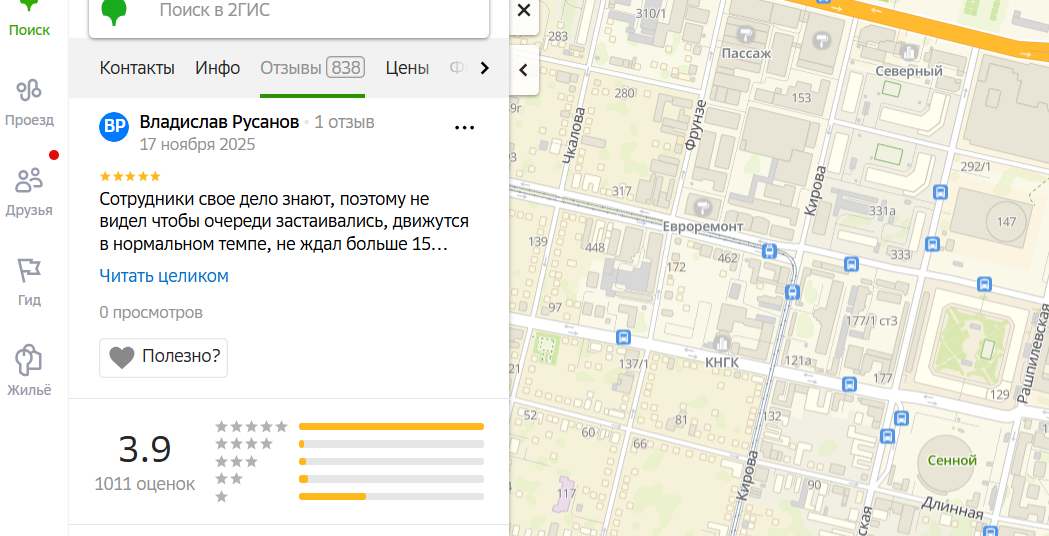Select the Северный building marker on map
This screenshot has width=1049, height=536.
point(910,52)
